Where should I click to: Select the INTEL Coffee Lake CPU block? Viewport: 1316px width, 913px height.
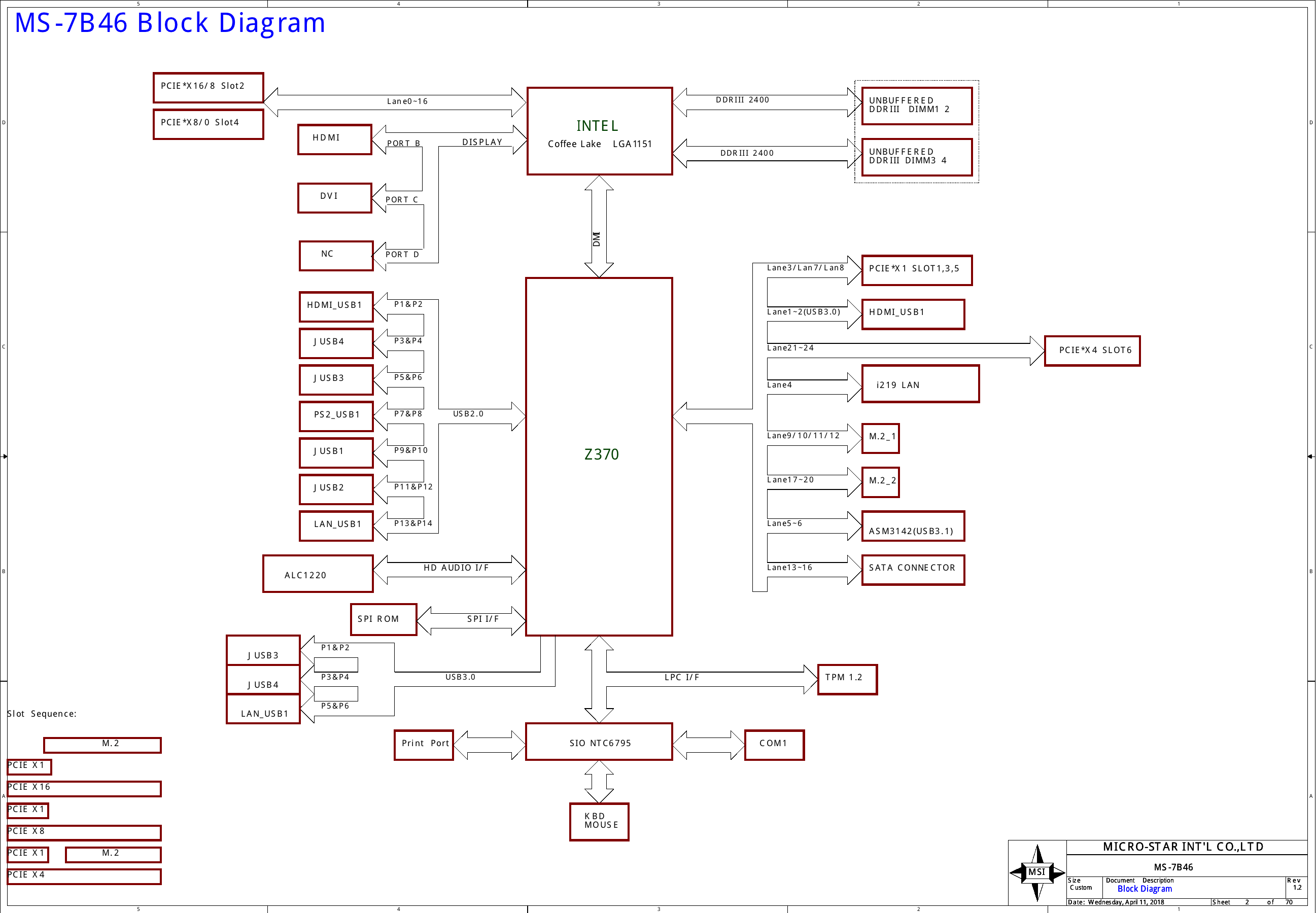pyautogui.click(x=599, y=131)
